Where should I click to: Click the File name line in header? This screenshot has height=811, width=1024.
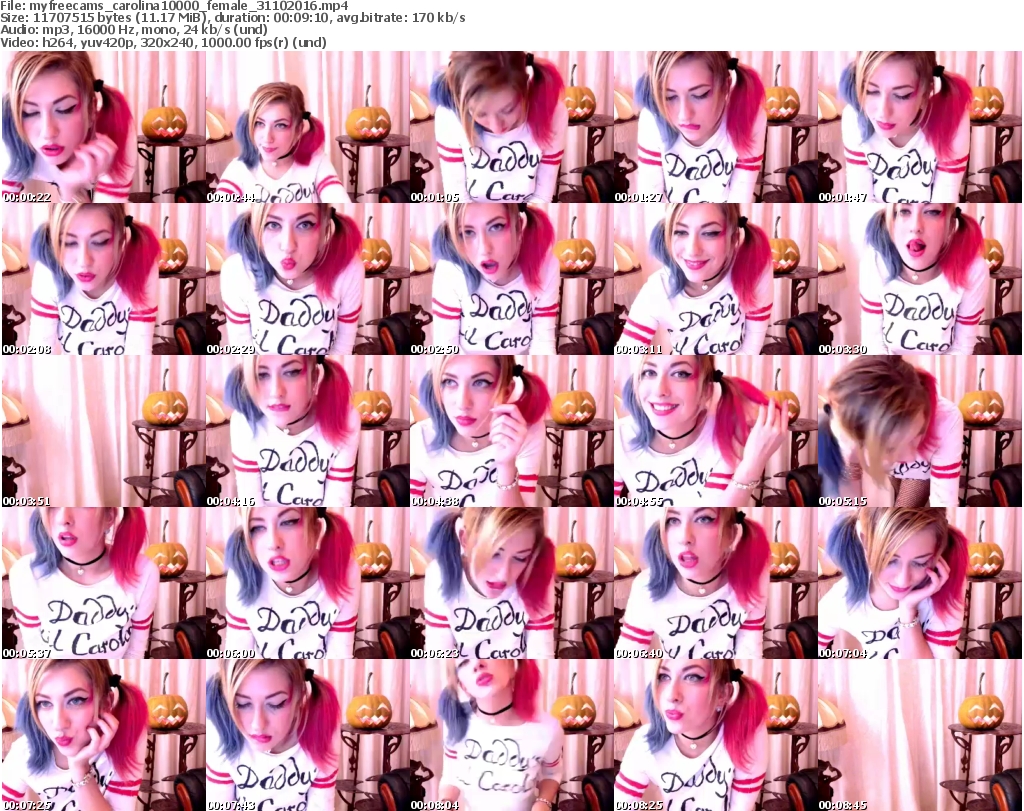[174, 6]
